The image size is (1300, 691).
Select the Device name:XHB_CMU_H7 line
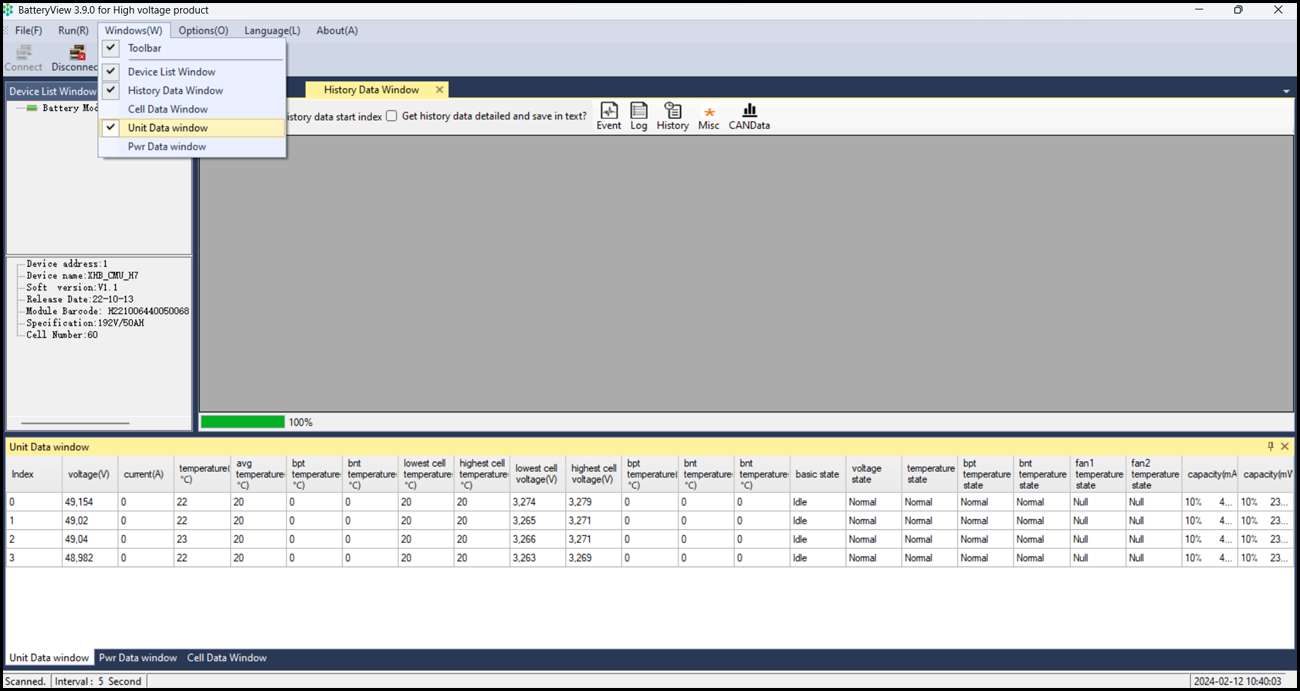[x=82, y=276]
